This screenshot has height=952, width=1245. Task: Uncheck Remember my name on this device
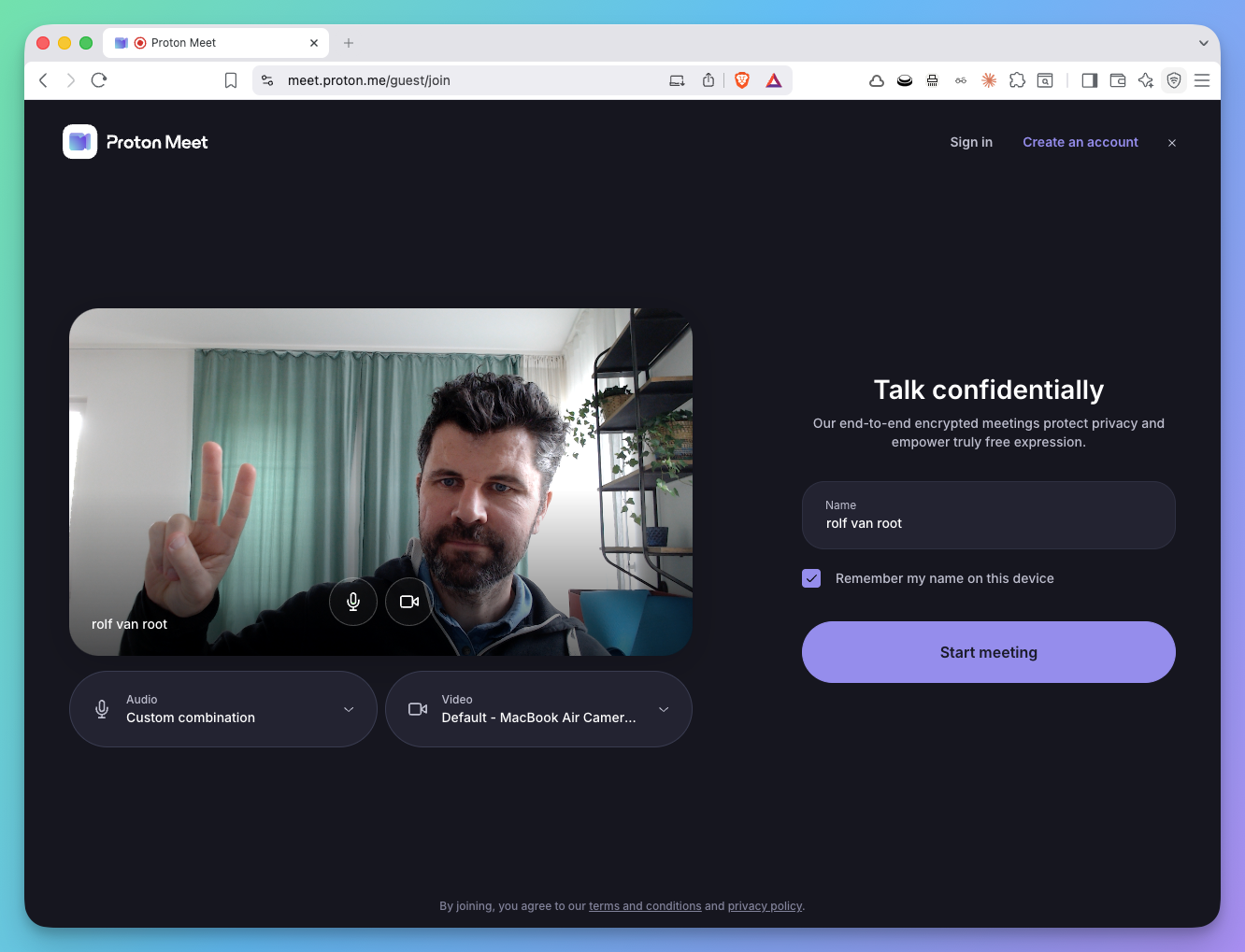coord(811,578)
